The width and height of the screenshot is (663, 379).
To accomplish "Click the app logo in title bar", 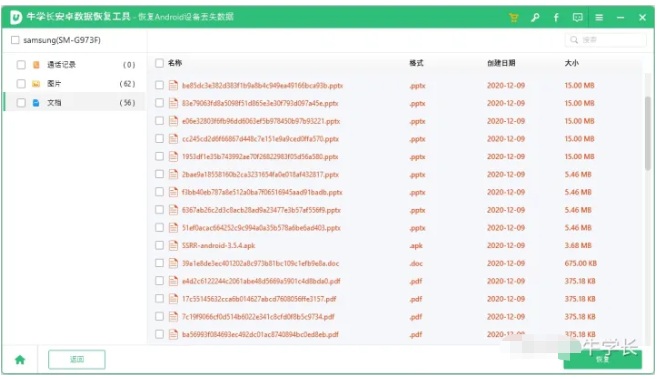I will pyautogui.click(x=16, y=17).
